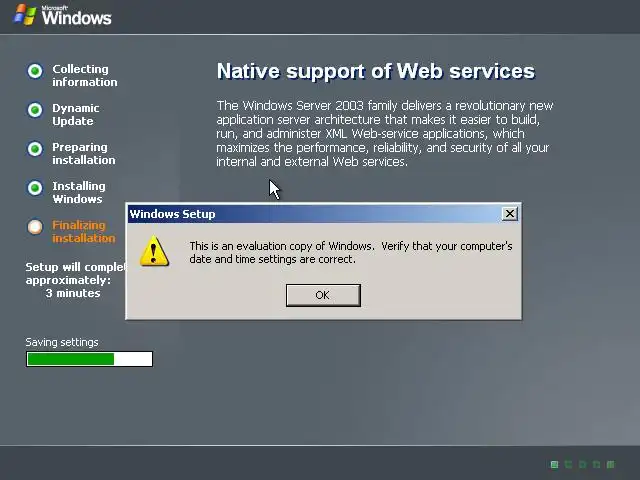Click the Dynamic Update label
Screen dimensions: 640x480
pos(76,115)
